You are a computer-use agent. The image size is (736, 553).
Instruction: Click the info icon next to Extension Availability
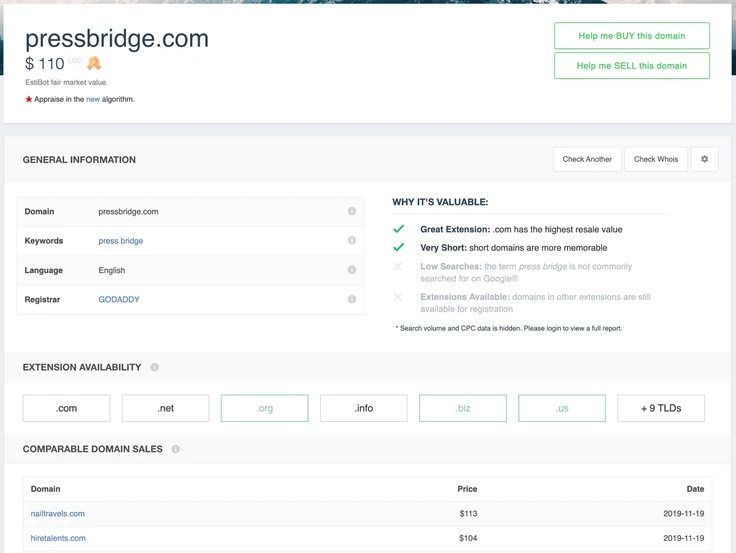[154, 367]
